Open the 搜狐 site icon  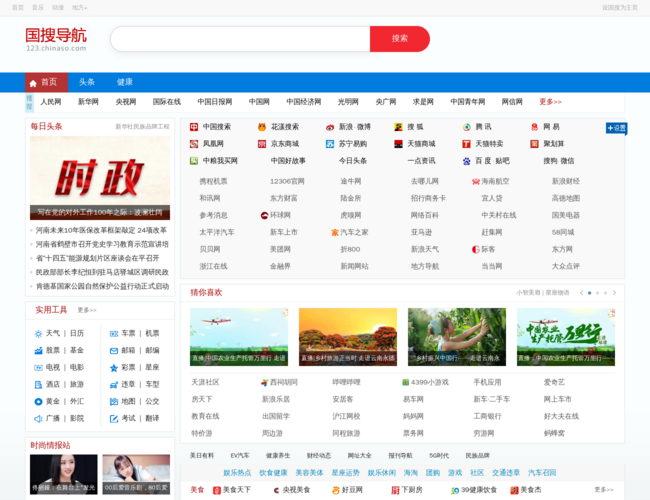pos(398,127)
